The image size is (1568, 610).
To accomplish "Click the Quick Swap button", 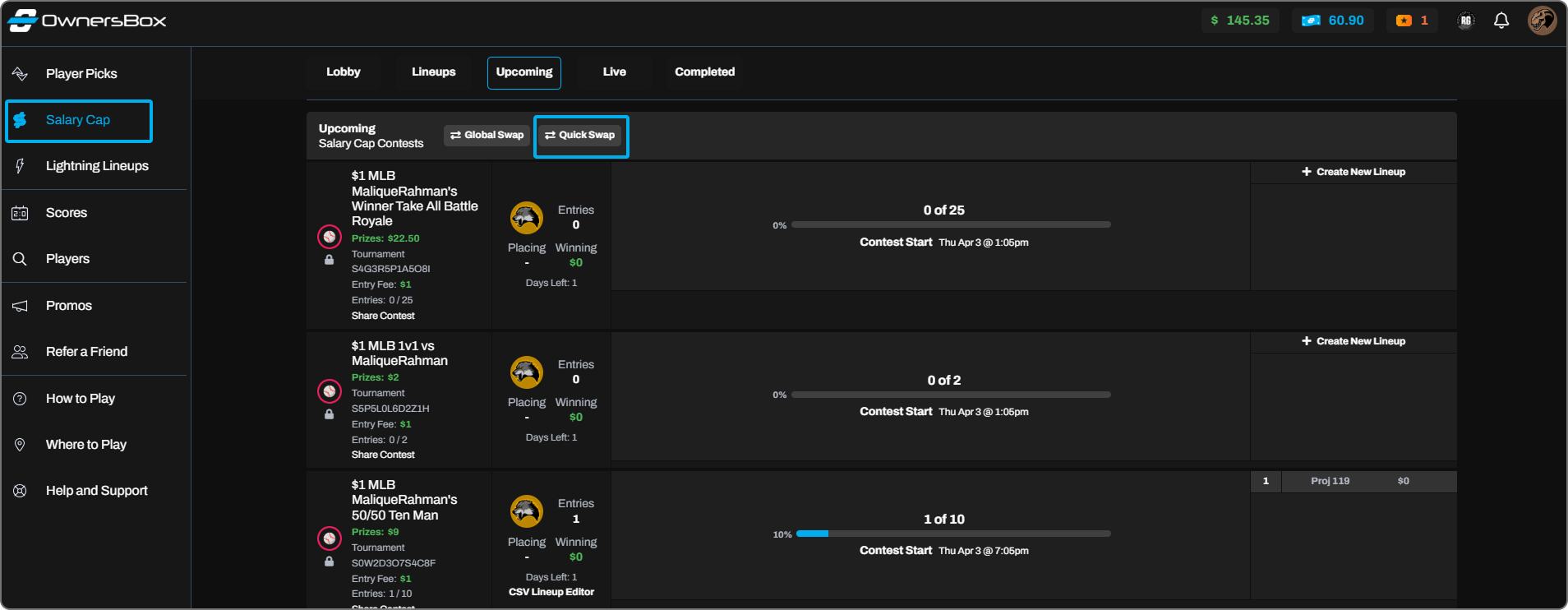I will click(x=580, y=136).
